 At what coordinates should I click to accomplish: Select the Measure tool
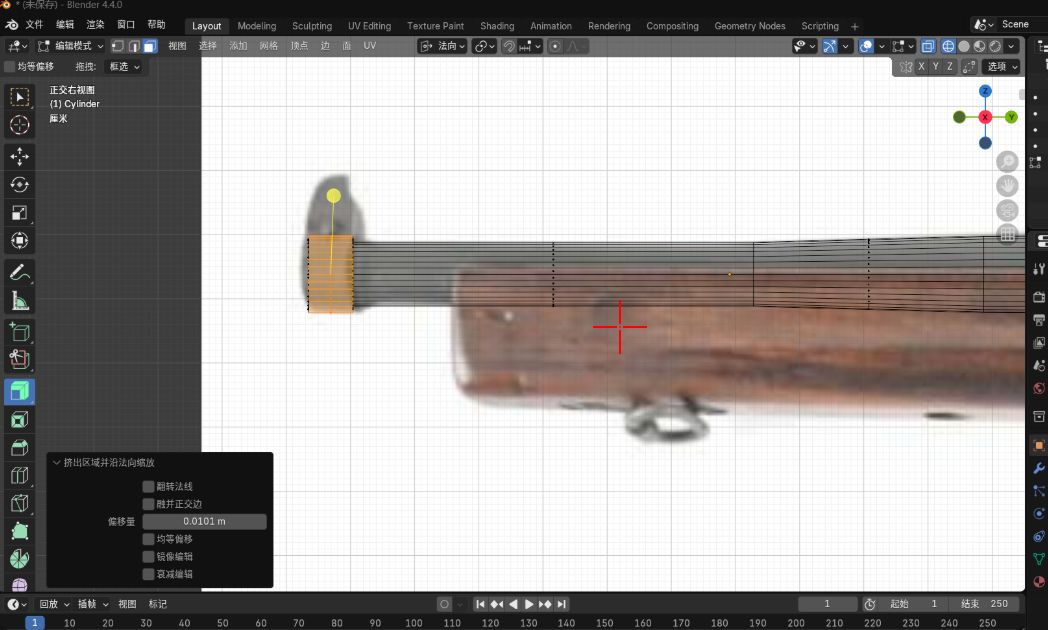(x=19, y=301)
